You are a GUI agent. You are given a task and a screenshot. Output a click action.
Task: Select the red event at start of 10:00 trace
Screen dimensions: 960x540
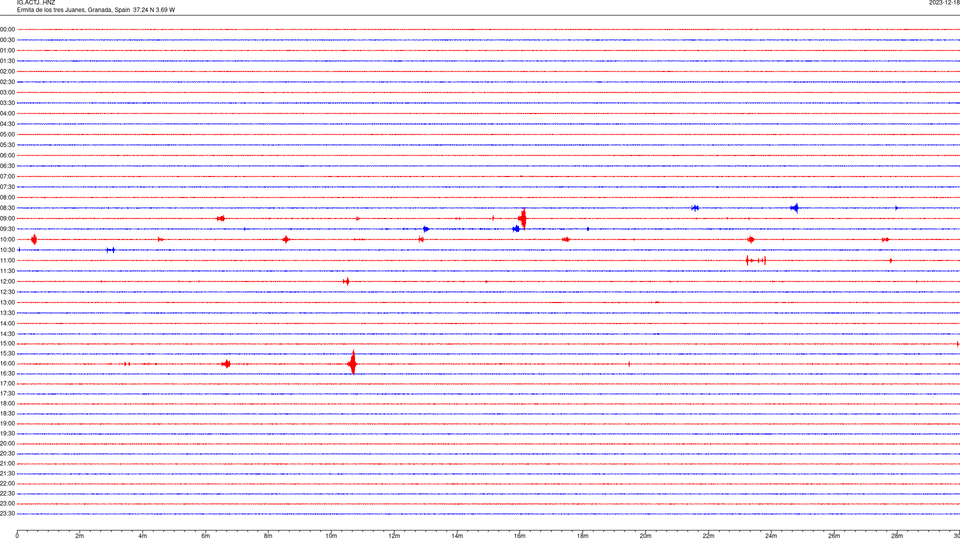coord(34,239)
